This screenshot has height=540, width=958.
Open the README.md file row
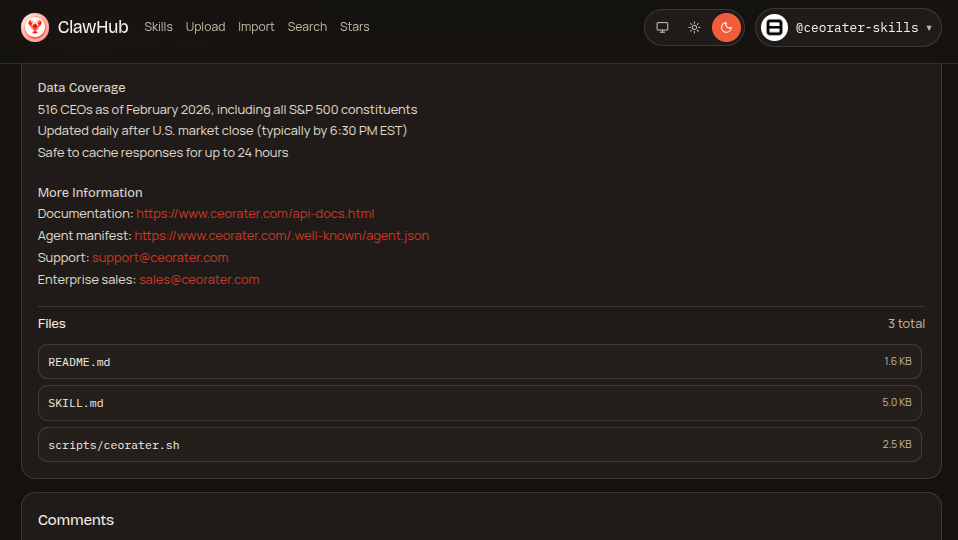(480, 362)
